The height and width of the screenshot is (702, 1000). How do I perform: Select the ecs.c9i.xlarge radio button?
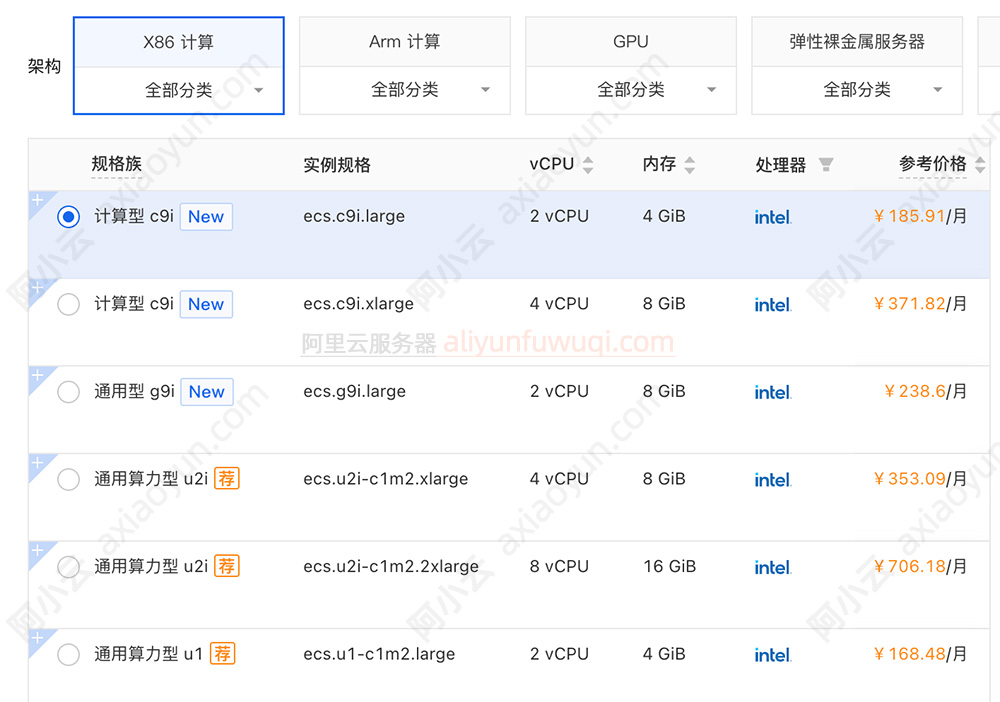pyautogui.click(x=68, y=304)
